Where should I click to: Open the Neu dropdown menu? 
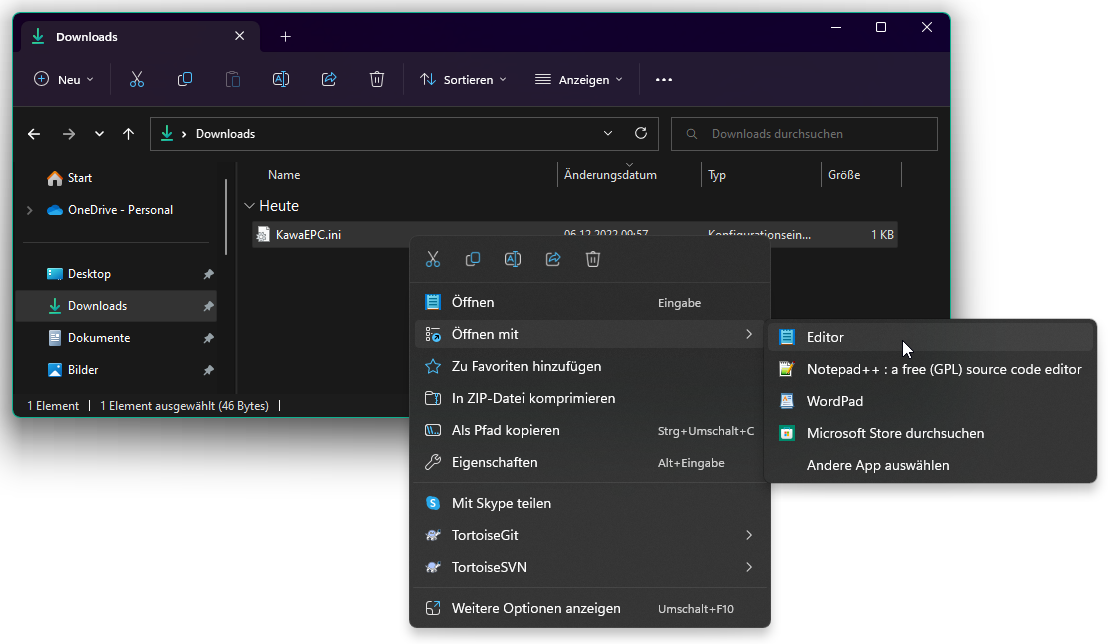pyautogui.click(x=64, y=80)
